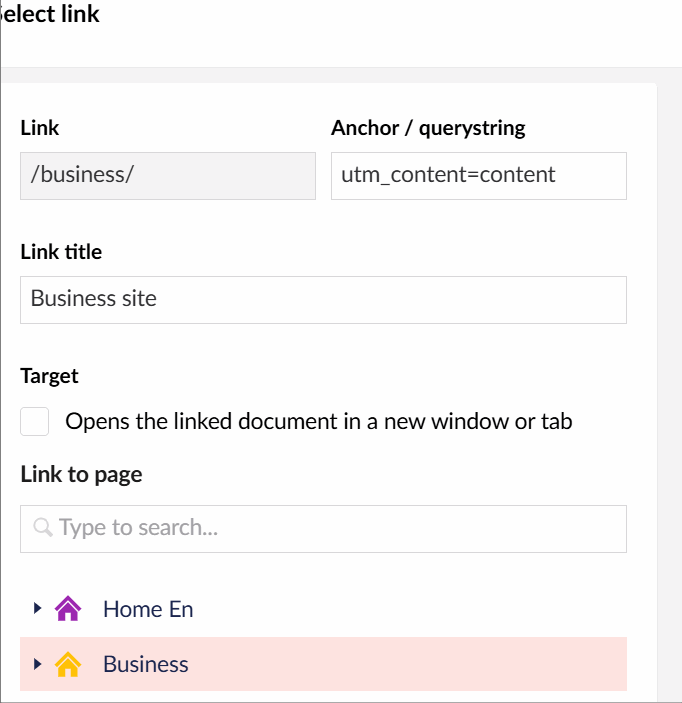Focus the Anchor / querystring input
682x703 pixels.
pyautogui.click(x=478, y=175)
